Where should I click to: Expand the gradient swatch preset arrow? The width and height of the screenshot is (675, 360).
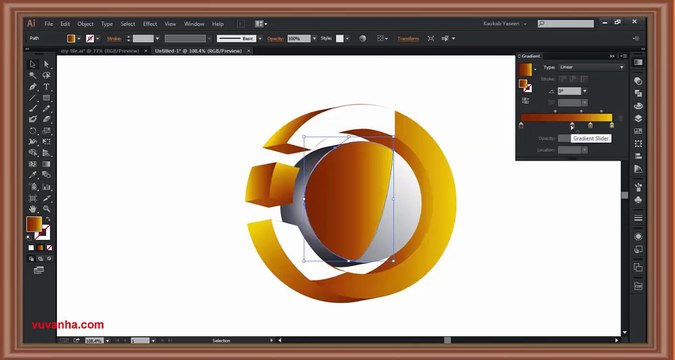[536, 69]
